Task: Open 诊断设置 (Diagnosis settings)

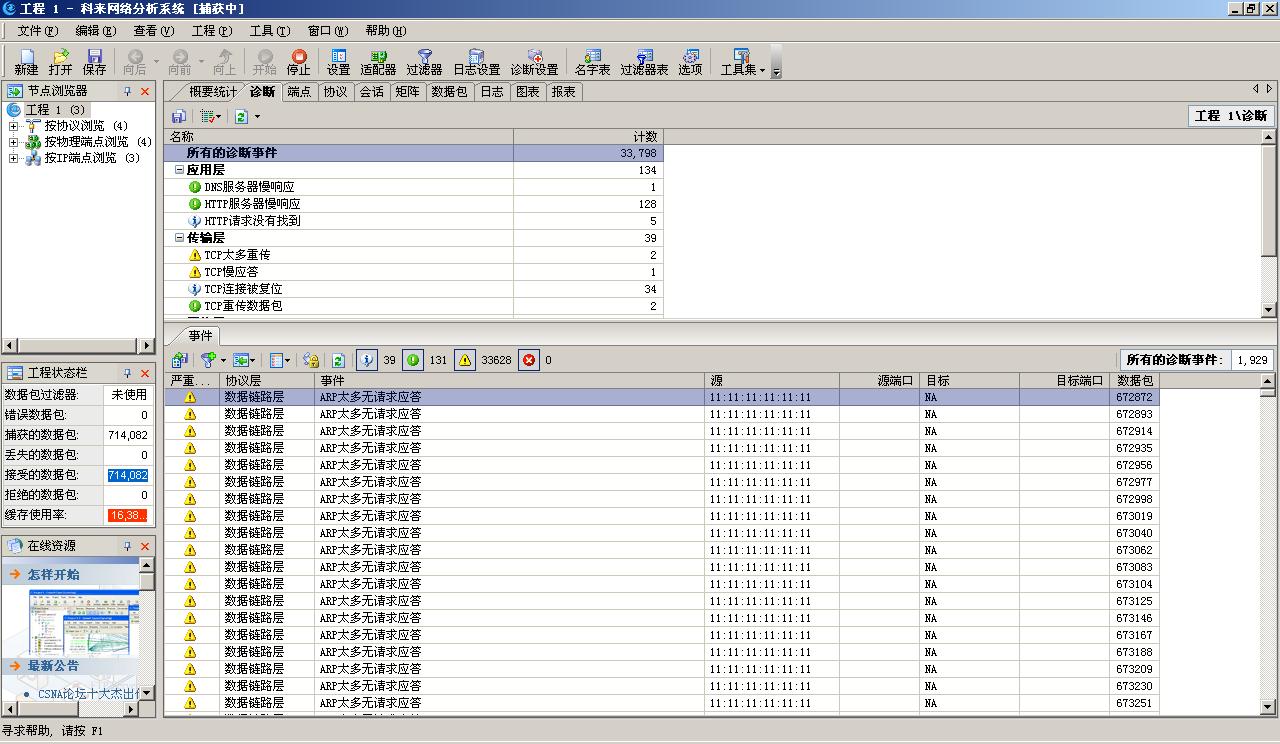Action: point(534,62)
